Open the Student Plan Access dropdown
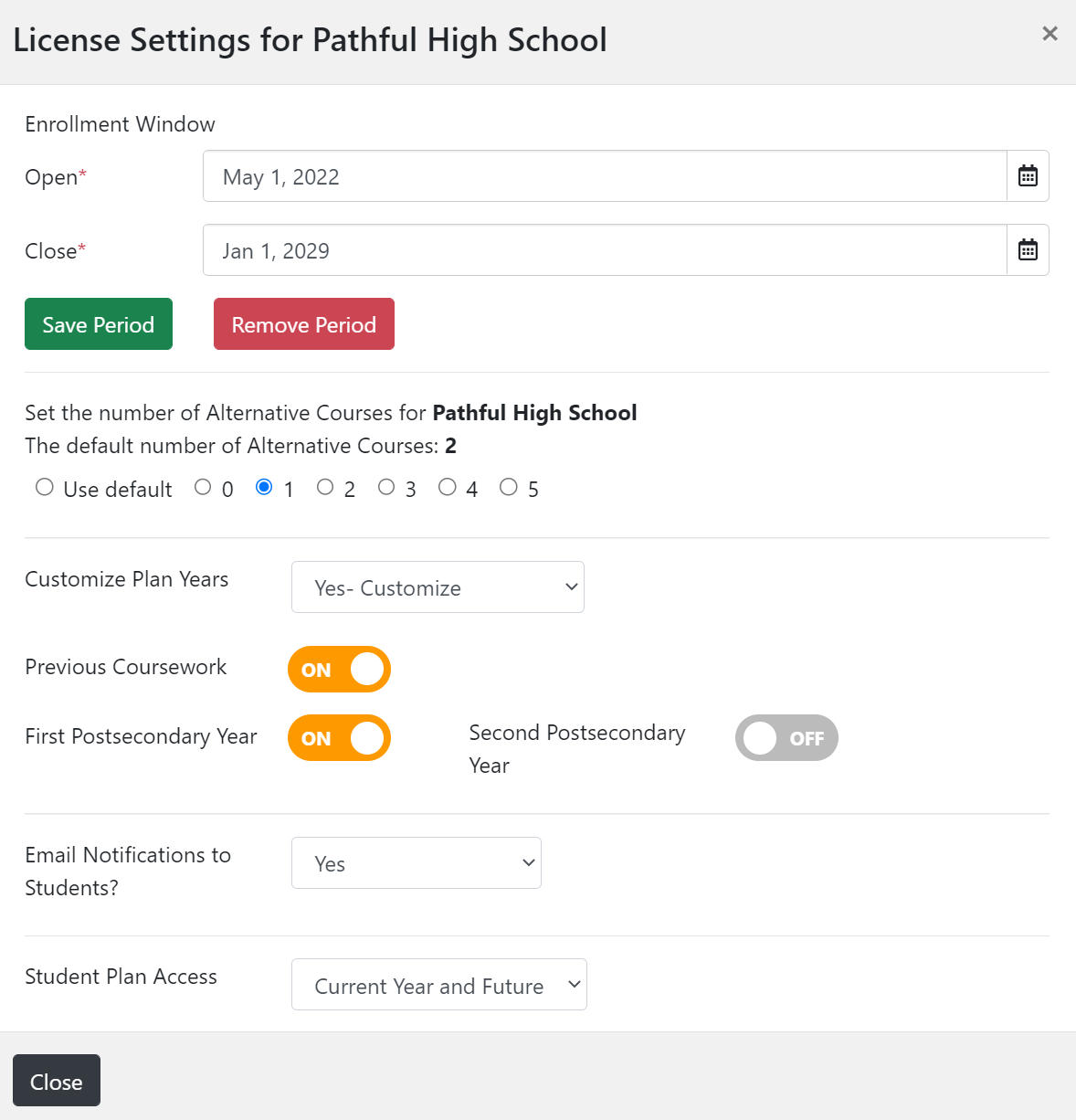 439,985
